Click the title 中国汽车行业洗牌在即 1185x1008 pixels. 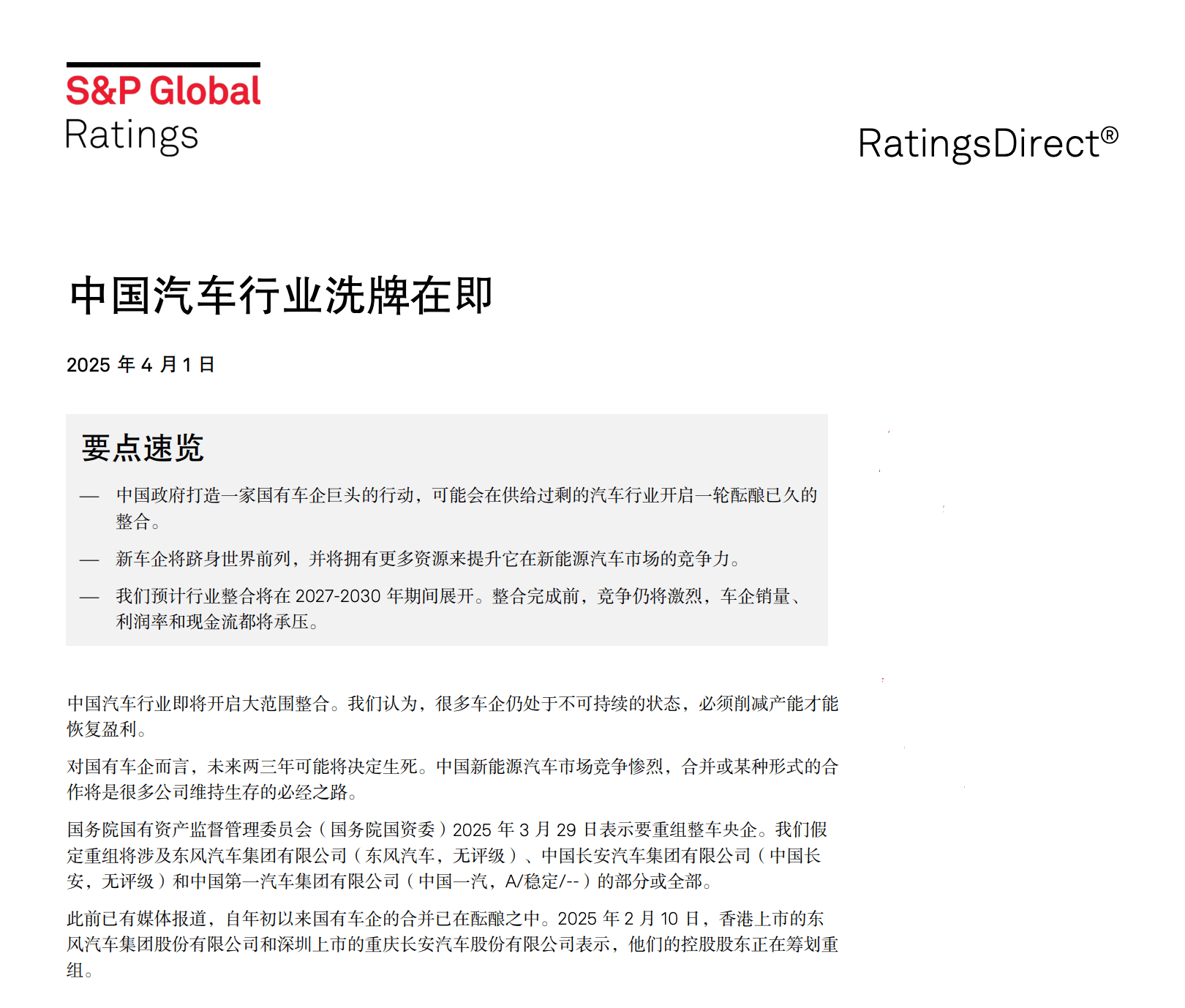pyautogui.click(x=281, y=296)
